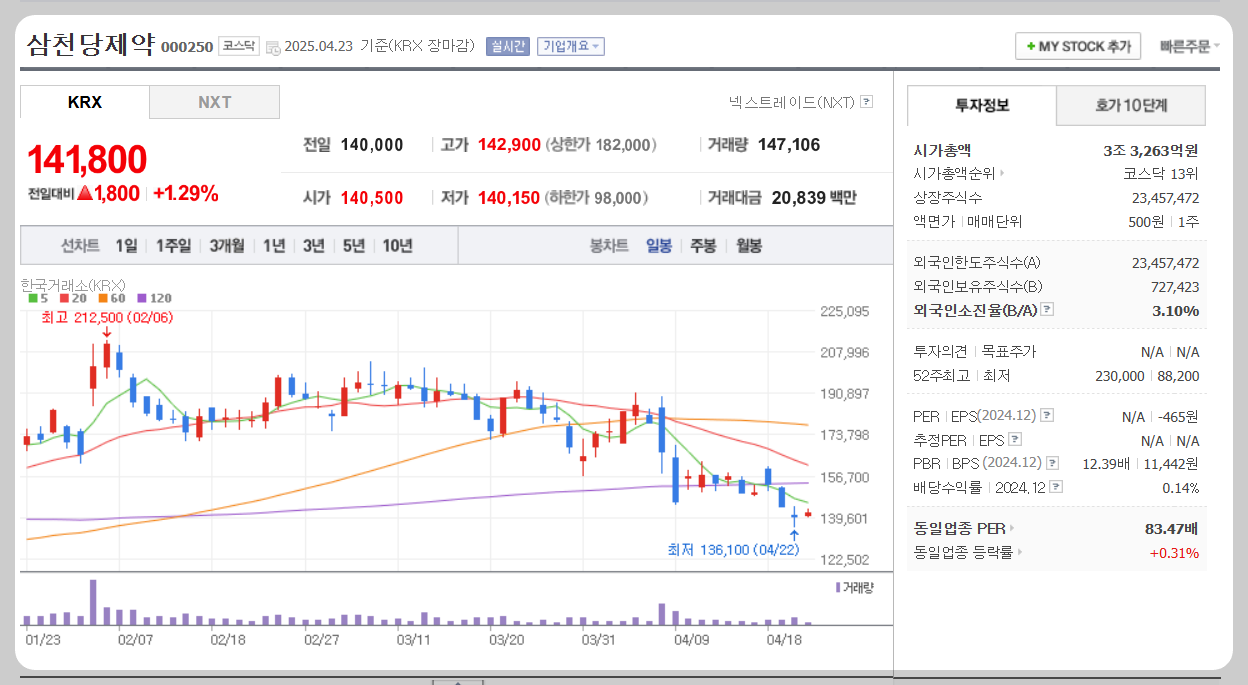The height and width of the screenshot is (685, 1248).
Task: Click the 실시간 badge near the stock title
Action: point(510,45)
